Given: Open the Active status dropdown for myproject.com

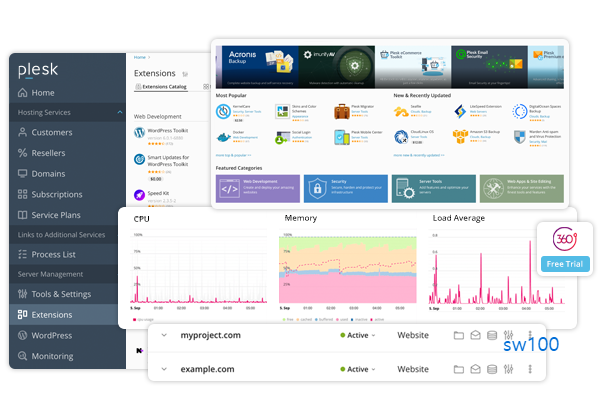Looking at the screenshot, I should (358, 335).
